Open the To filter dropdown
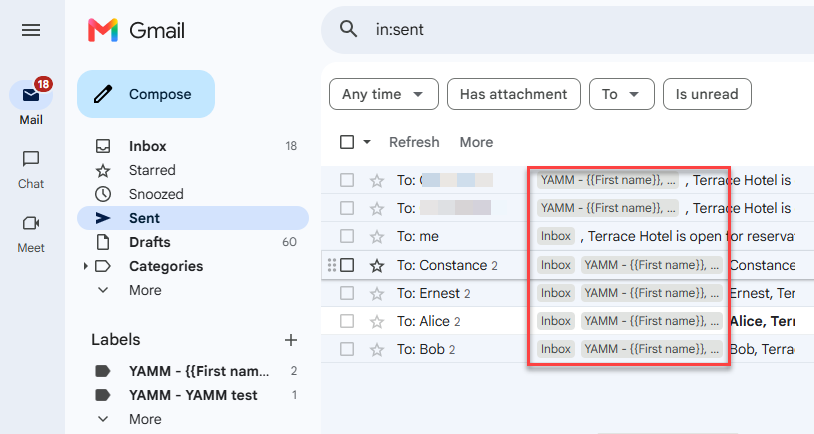This screenshot has height=434, width=814. click(x=621, y=94)
